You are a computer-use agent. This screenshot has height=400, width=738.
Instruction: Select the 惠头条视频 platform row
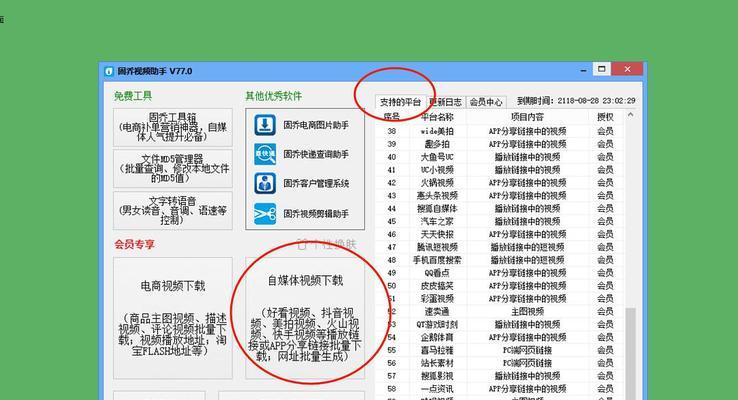(x=500, y=195)
